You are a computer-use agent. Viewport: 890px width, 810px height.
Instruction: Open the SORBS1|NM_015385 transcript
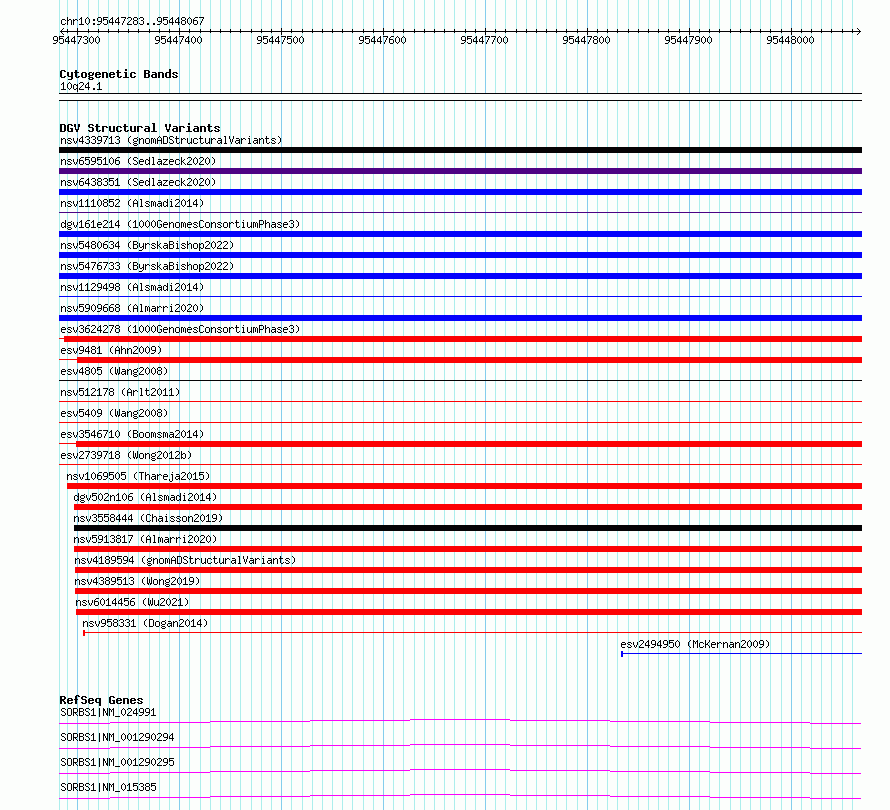[x=108, y=787]
